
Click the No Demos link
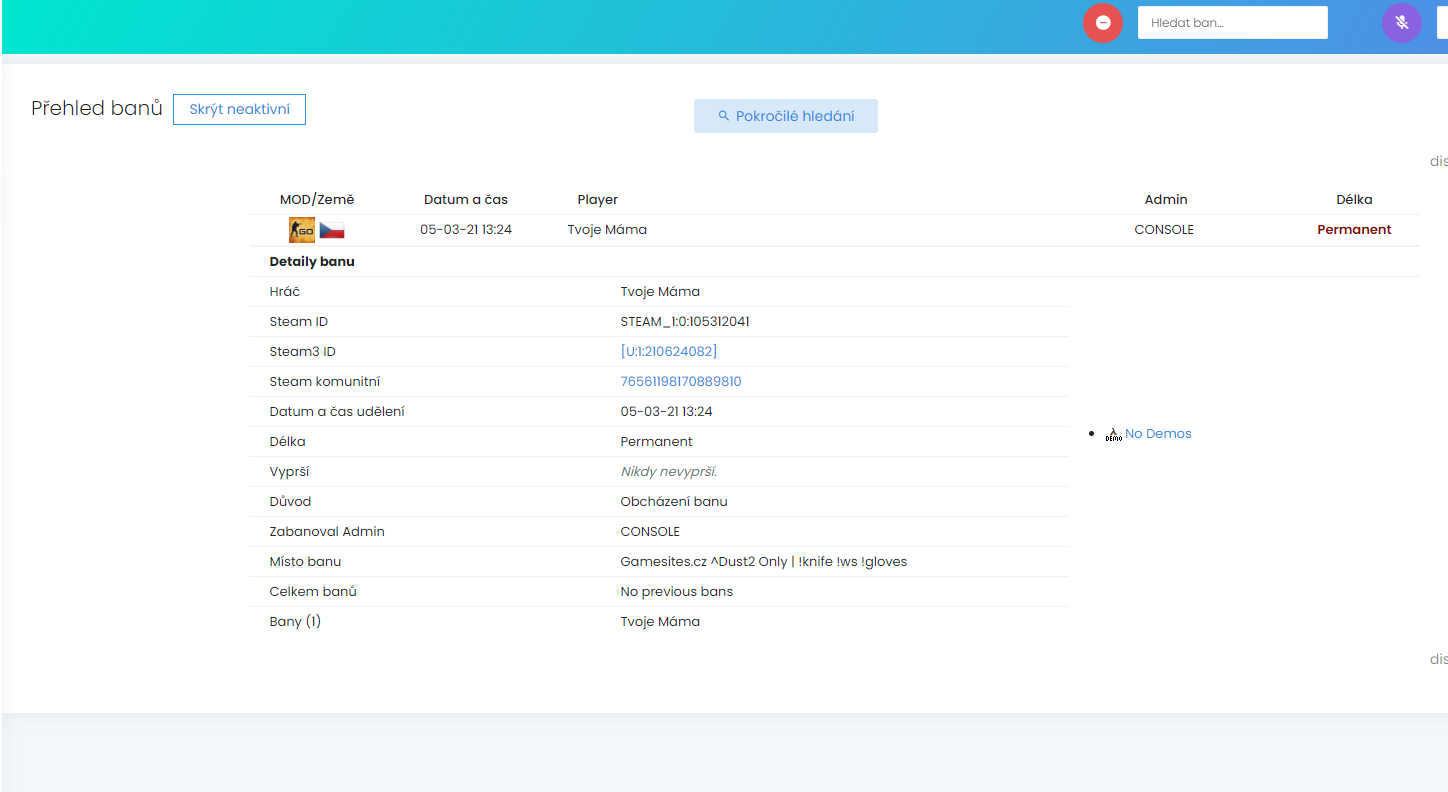[x=1158, y=434]
